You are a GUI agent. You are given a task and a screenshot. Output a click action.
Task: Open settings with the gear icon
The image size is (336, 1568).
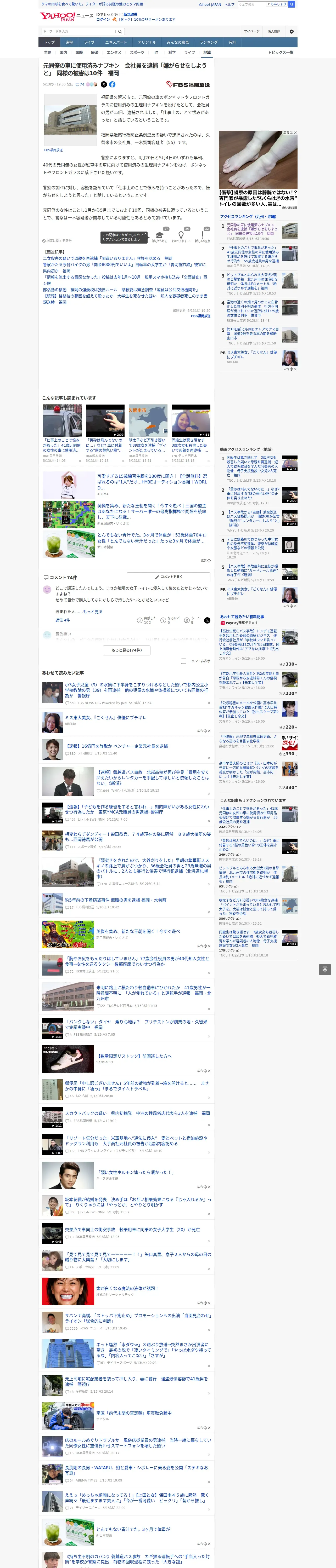click(x=292, y=31)
